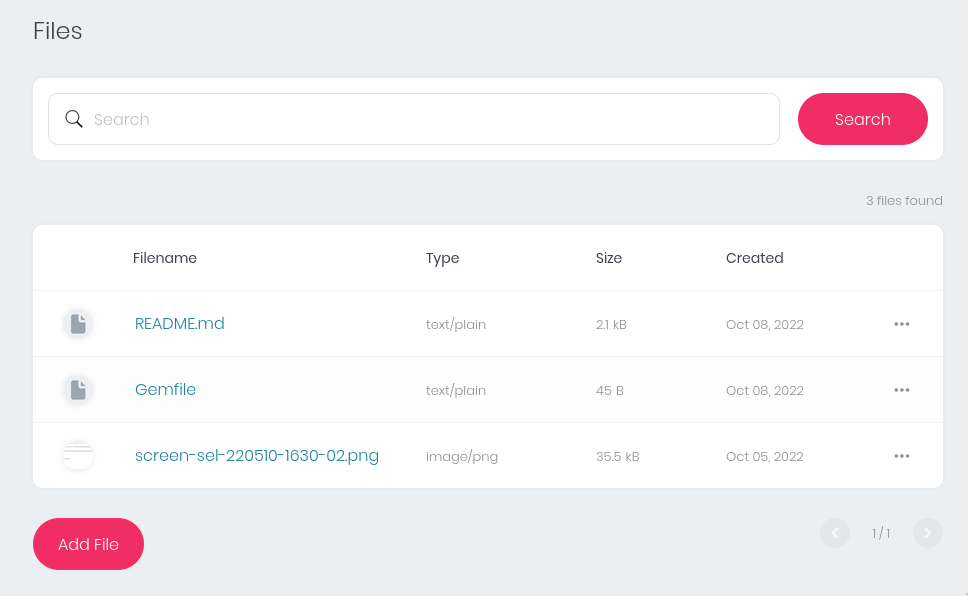Click the Oct 05, 2022 created date
The height and width of the screenshot is (596, 968).
point(765,456)
